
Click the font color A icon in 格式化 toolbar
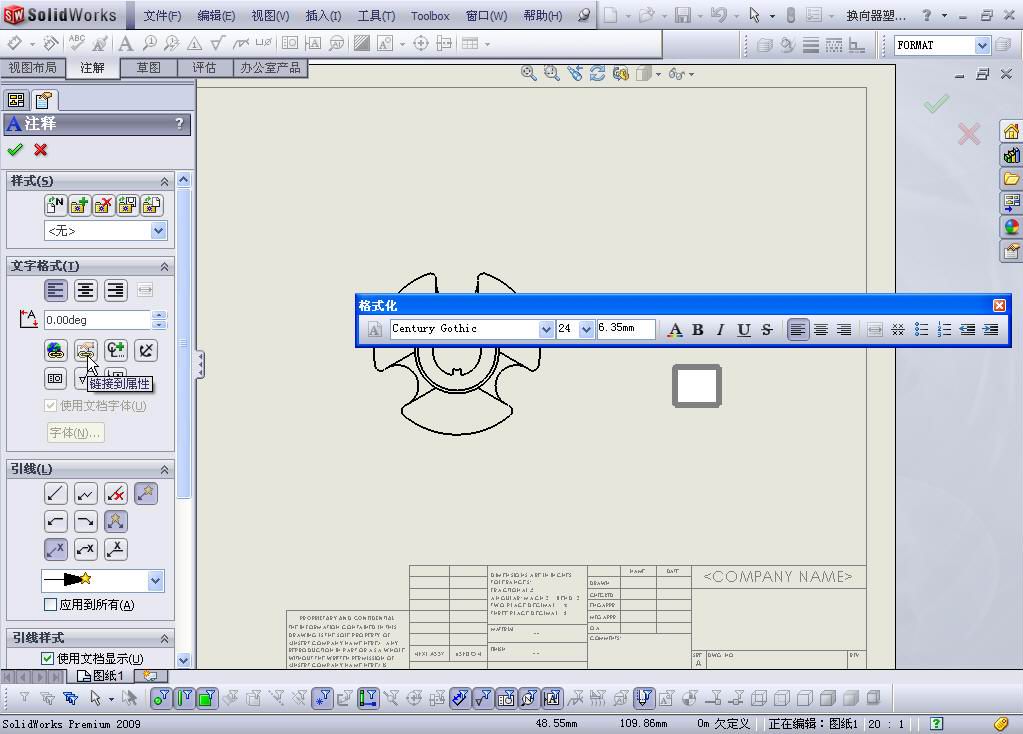point(675,329)
